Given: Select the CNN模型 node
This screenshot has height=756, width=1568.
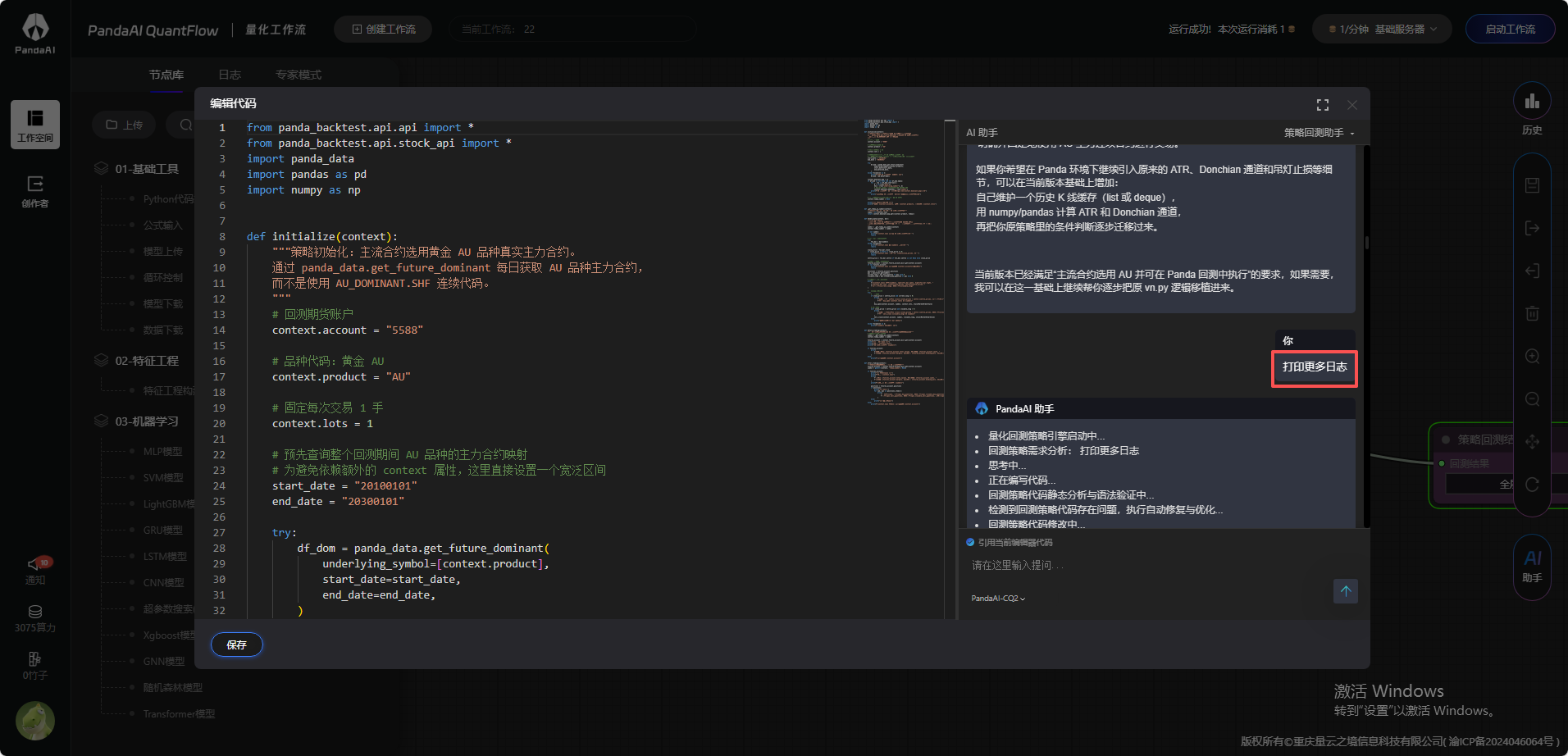Looking at the screenshot, I should point(163,582).
